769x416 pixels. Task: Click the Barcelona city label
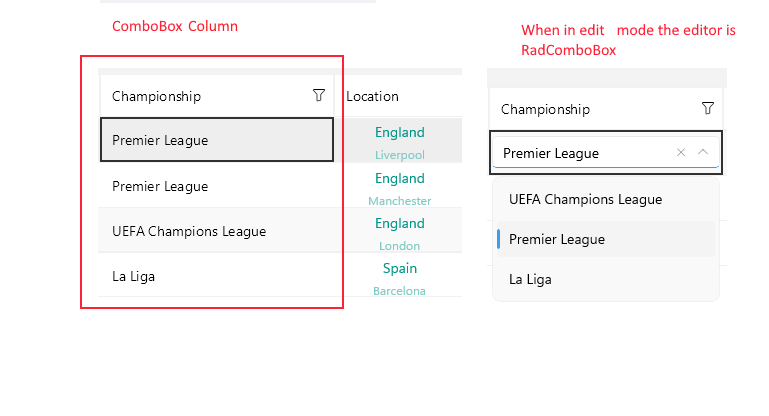pyautogui.click(x=400, y=291)
